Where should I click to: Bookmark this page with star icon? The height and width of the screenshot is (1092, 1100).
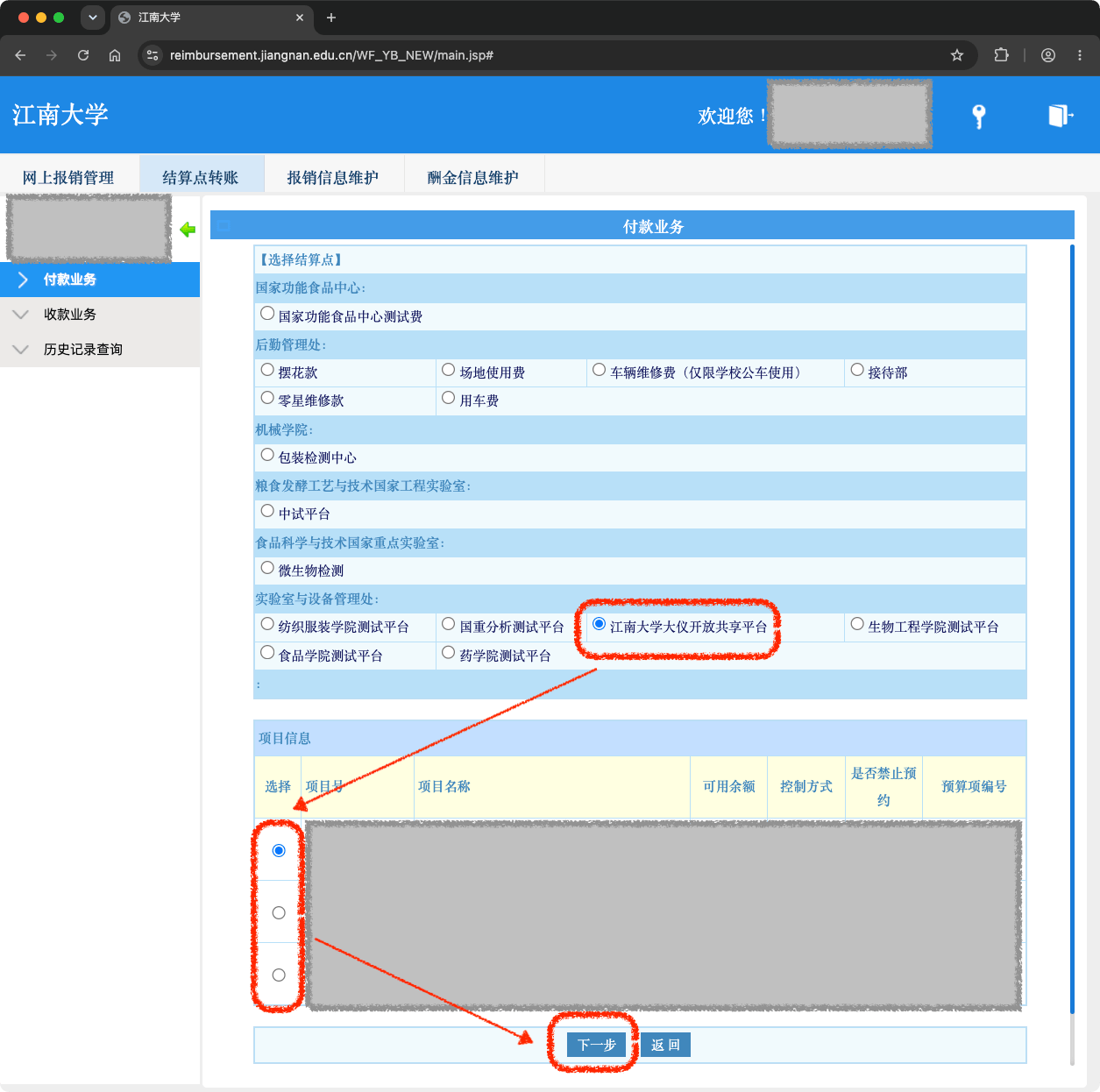957,55
